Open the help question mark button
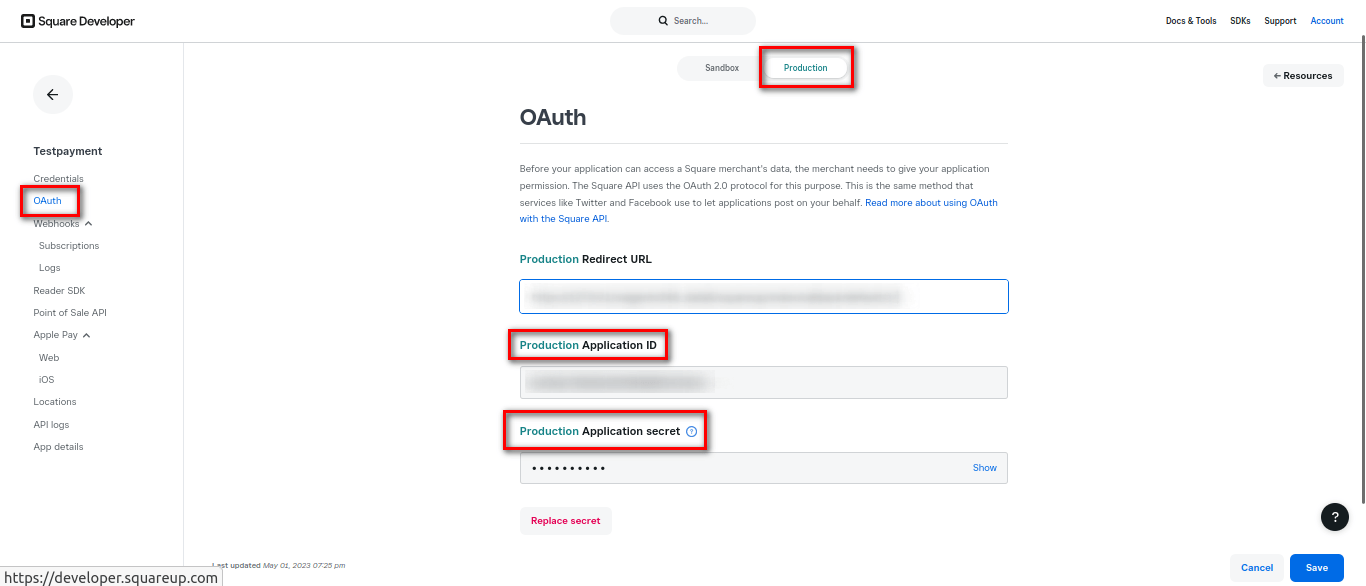The image size is (1366, 586). (1334, 517)
